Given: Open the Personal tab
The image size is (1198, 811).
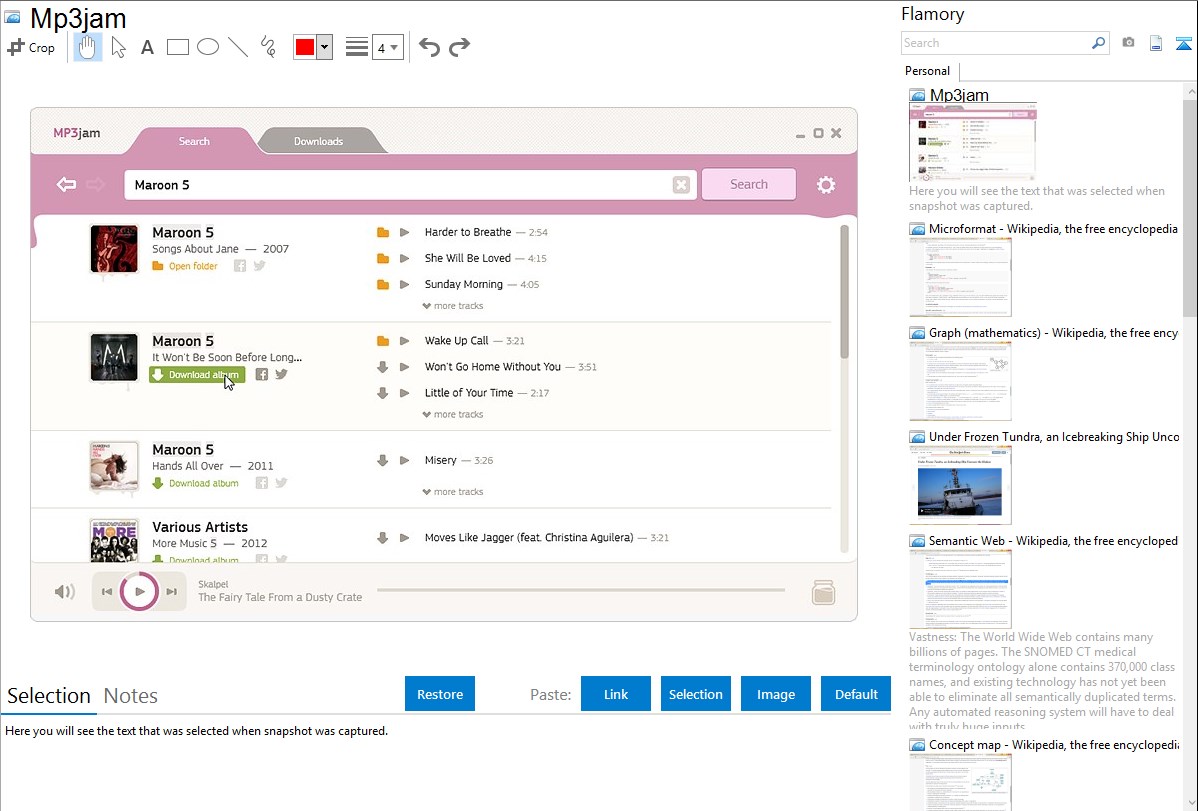Looking at the screenshot, I should click(928, 71).
